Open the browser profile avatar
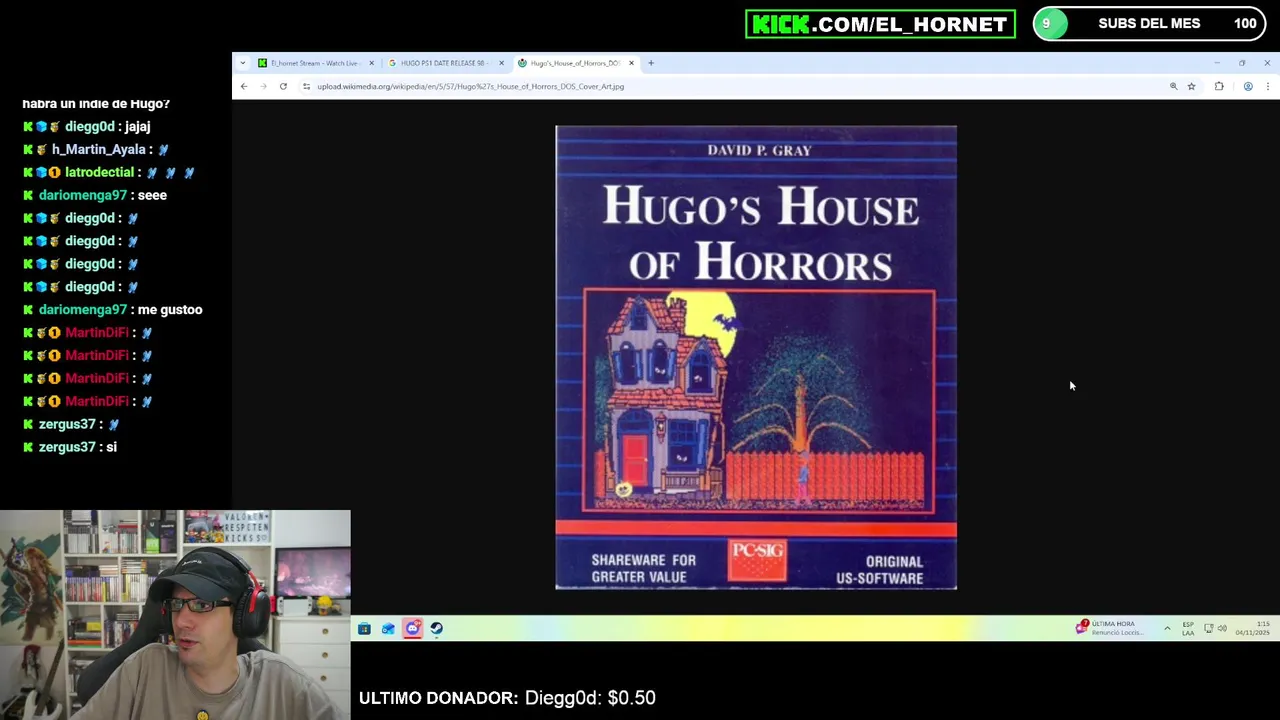Image resolution: width=1280 pixels, height=720 pixels. tap(1248, 86)
